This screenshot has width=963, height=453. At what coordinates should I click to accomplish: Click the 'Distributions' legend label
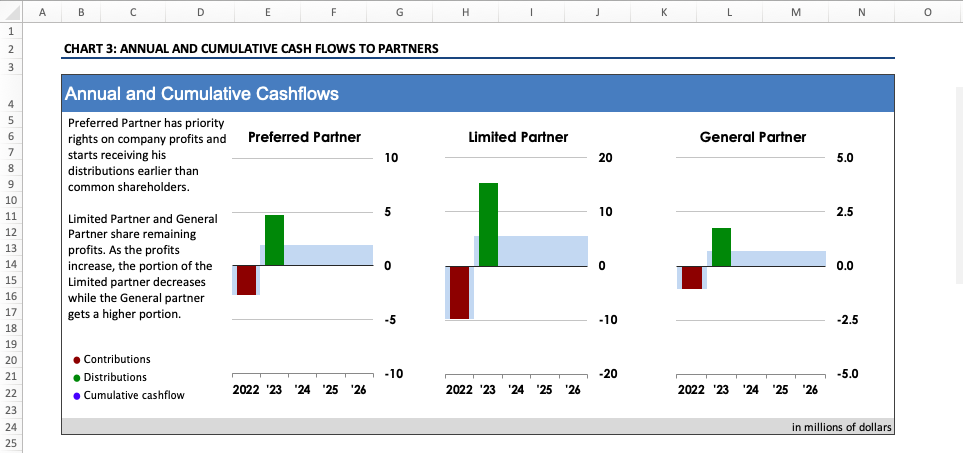[x=115, y=377]
